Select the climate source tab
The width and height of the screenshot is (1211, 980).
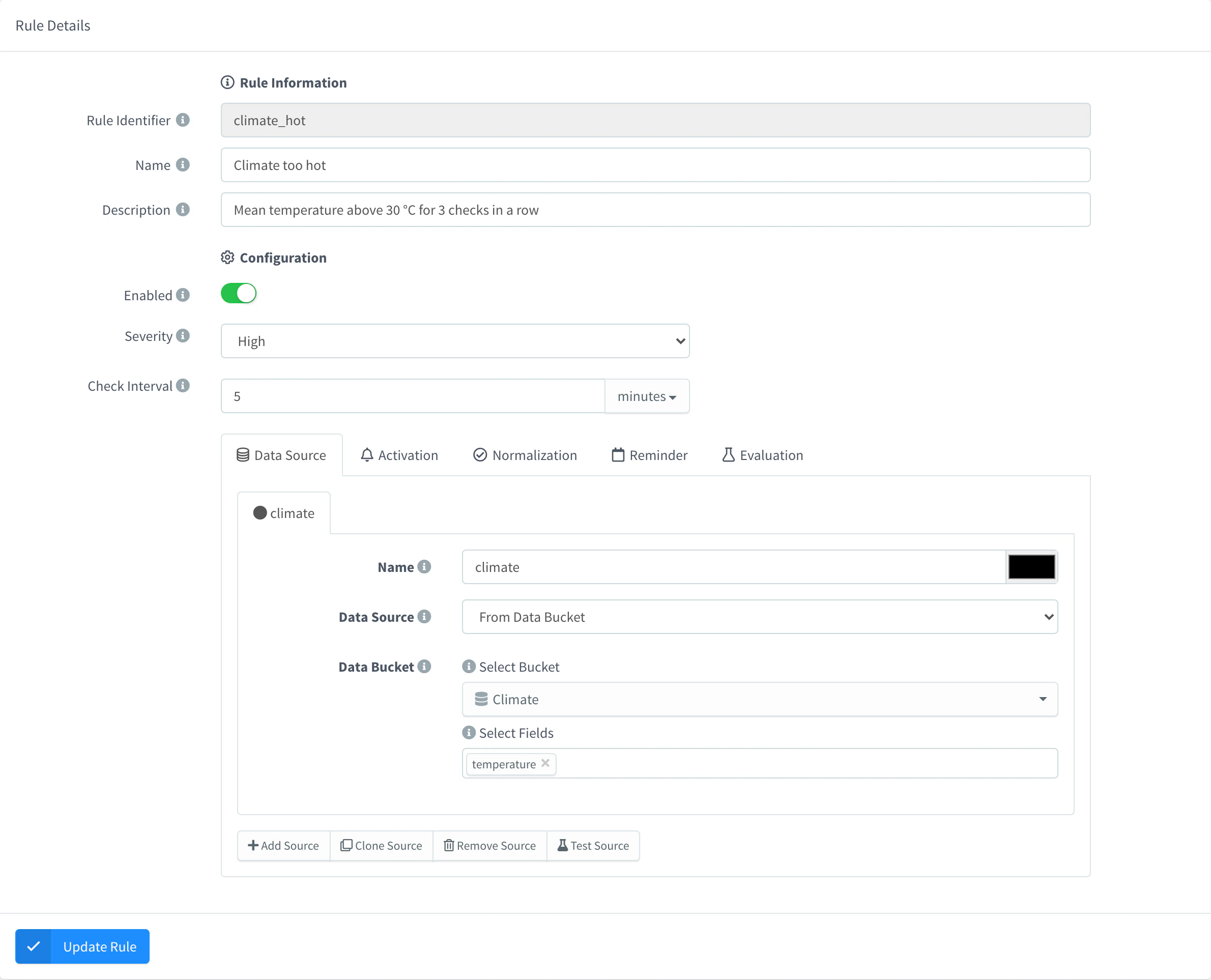pos(283,512)
